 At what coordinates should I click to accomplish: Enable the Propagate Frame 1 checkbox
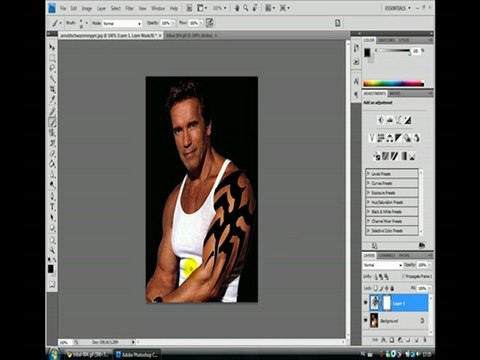403,276
